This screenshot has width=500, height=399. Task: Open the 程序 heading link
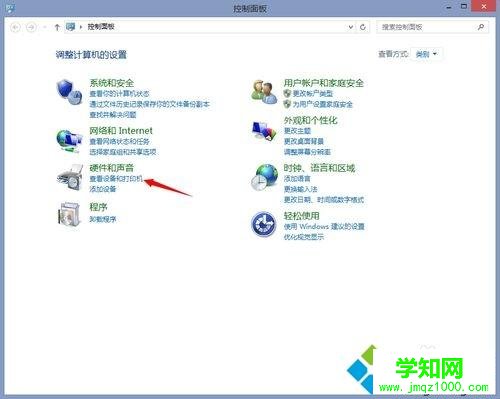(98, 207)
